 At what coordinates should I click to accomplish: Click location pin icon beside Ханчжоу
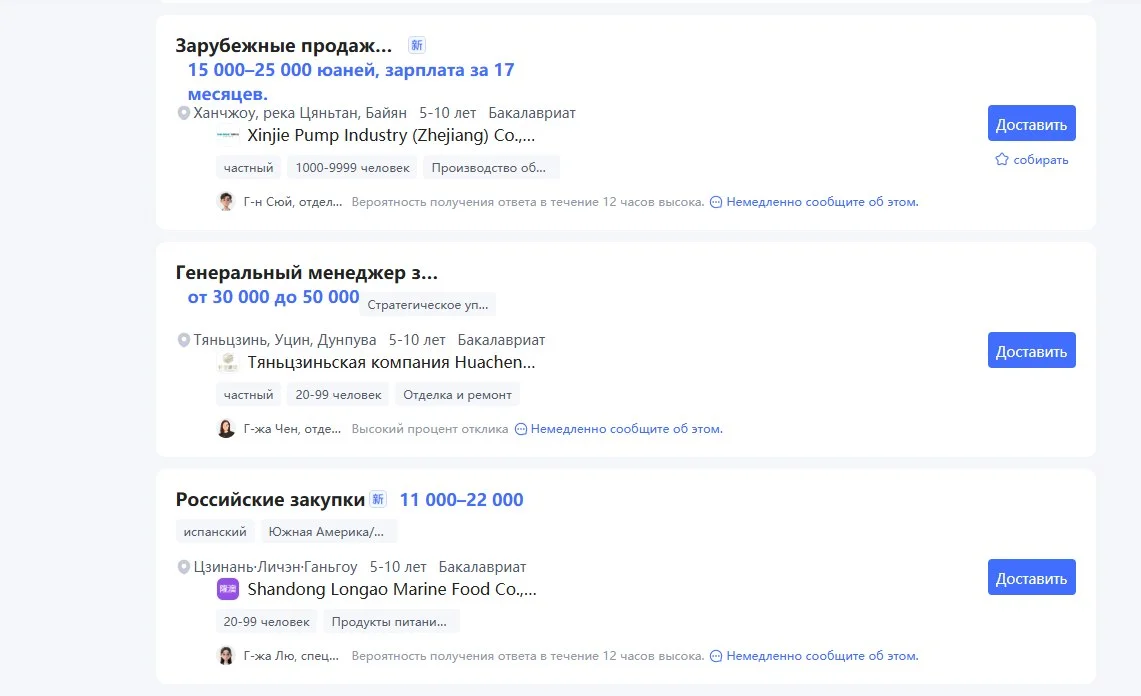click(x=183, y=113)
